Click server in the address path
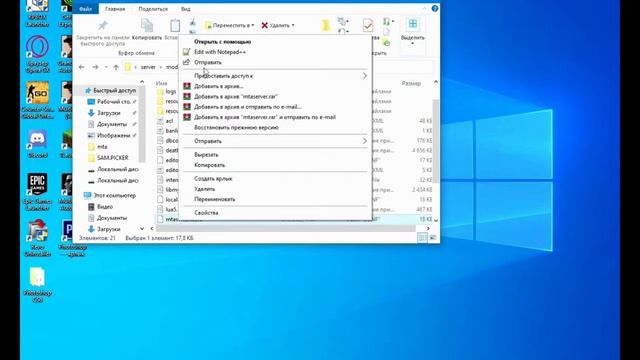640x360 pixels. click(x=148, y=67)
